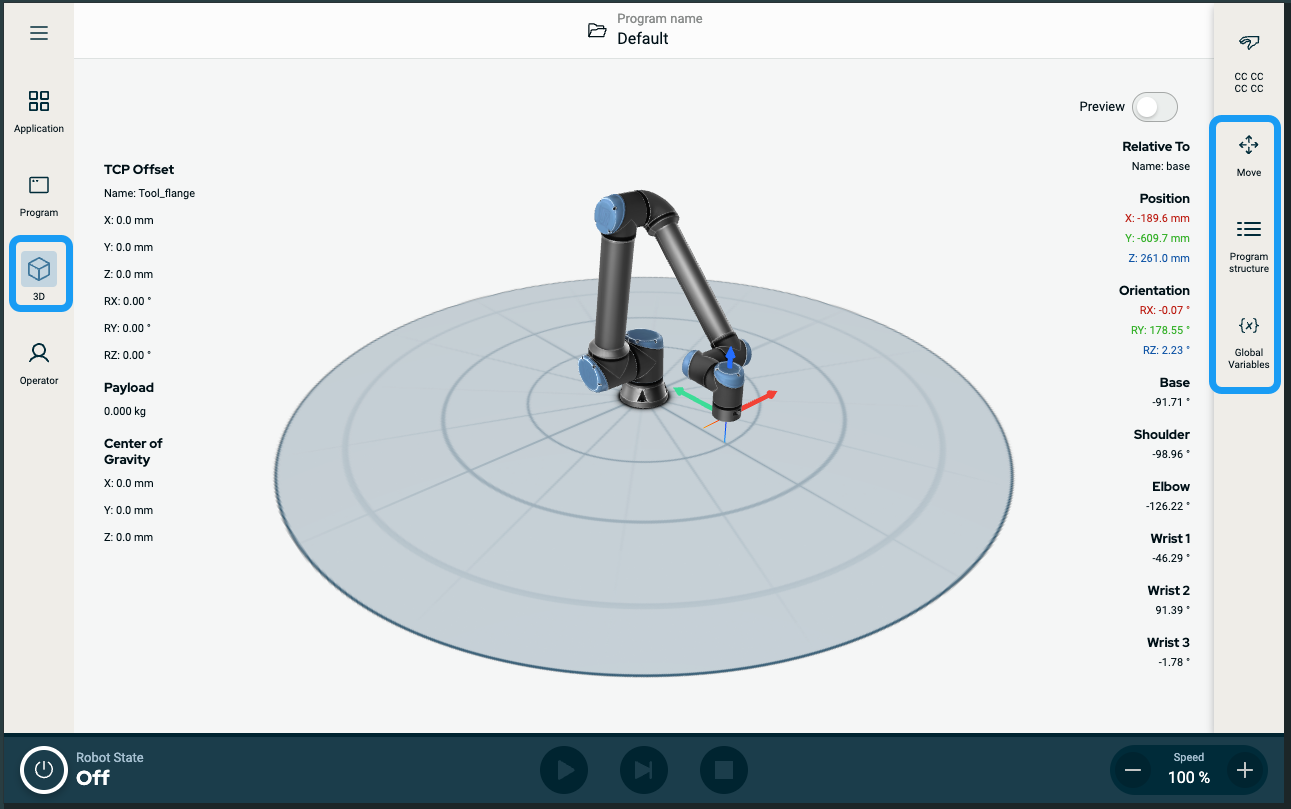Open the Operator screen
This screenshot has width=1291, height=809.
(x=39, y=362)
